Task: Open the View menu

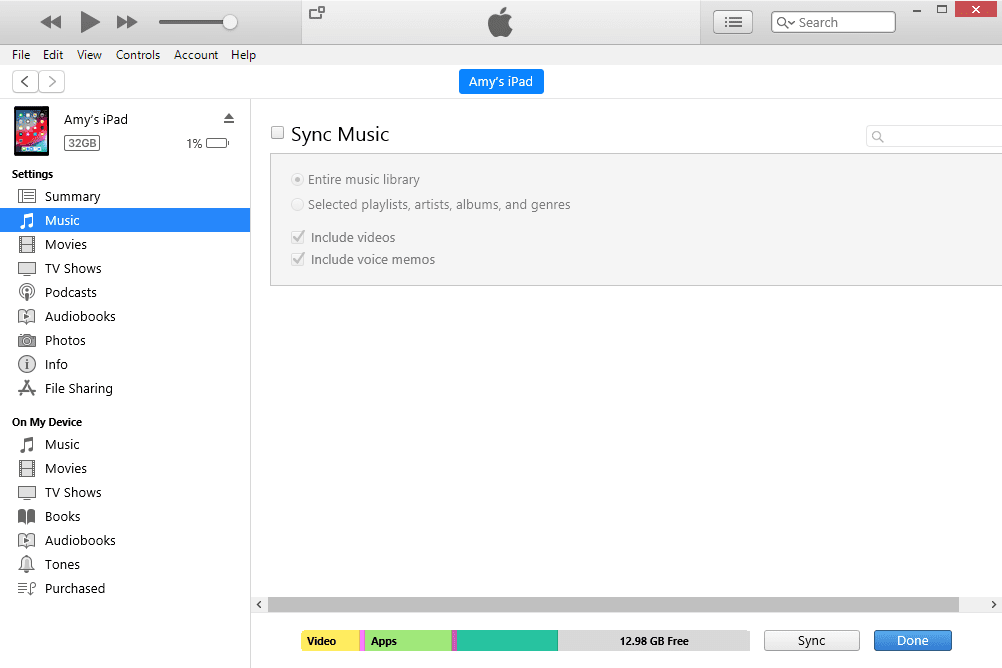Action: click(89, 55)
